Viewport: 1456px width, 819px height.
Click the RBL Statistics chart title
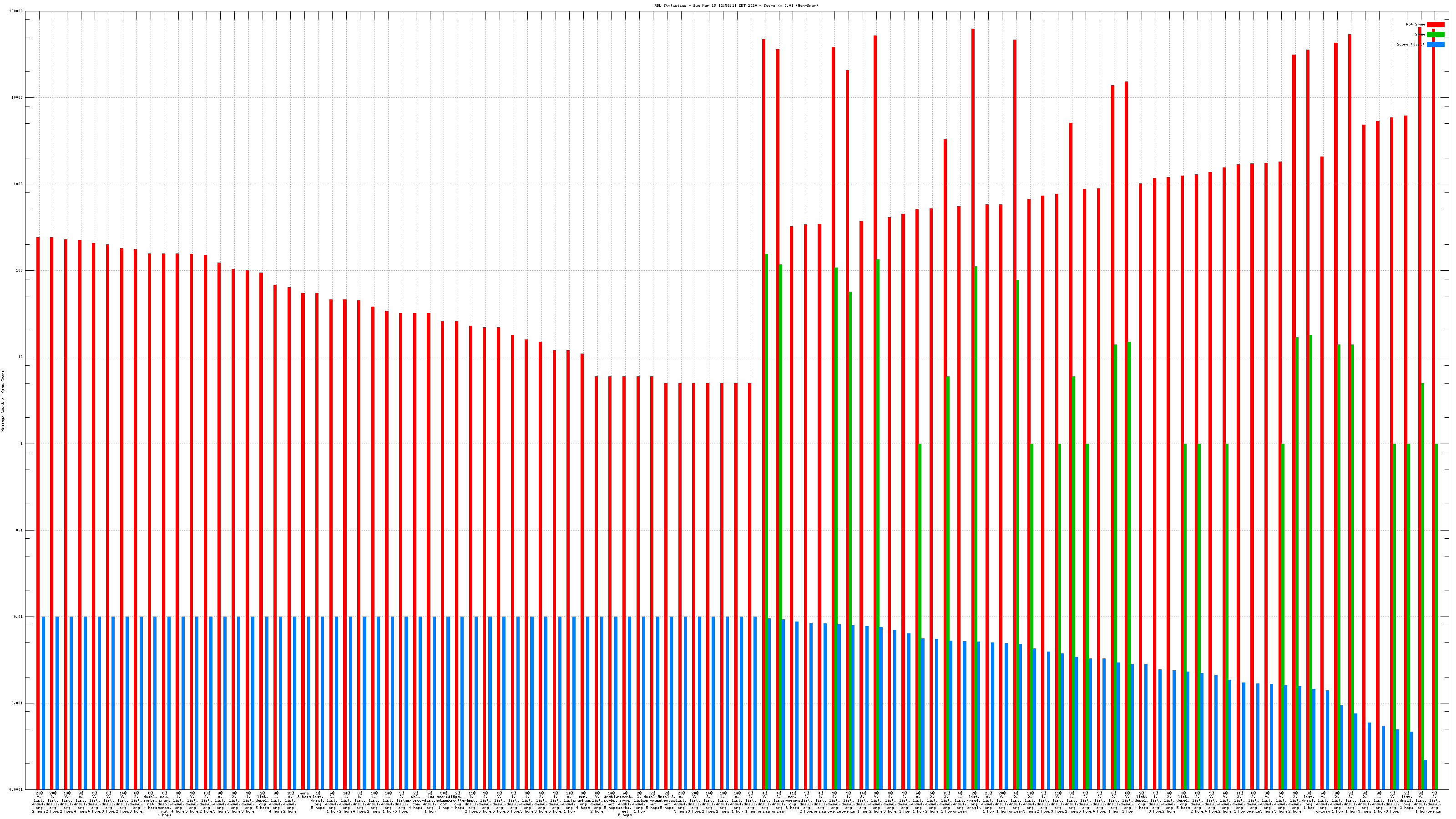pyautogui.click(x=736, y=5)
